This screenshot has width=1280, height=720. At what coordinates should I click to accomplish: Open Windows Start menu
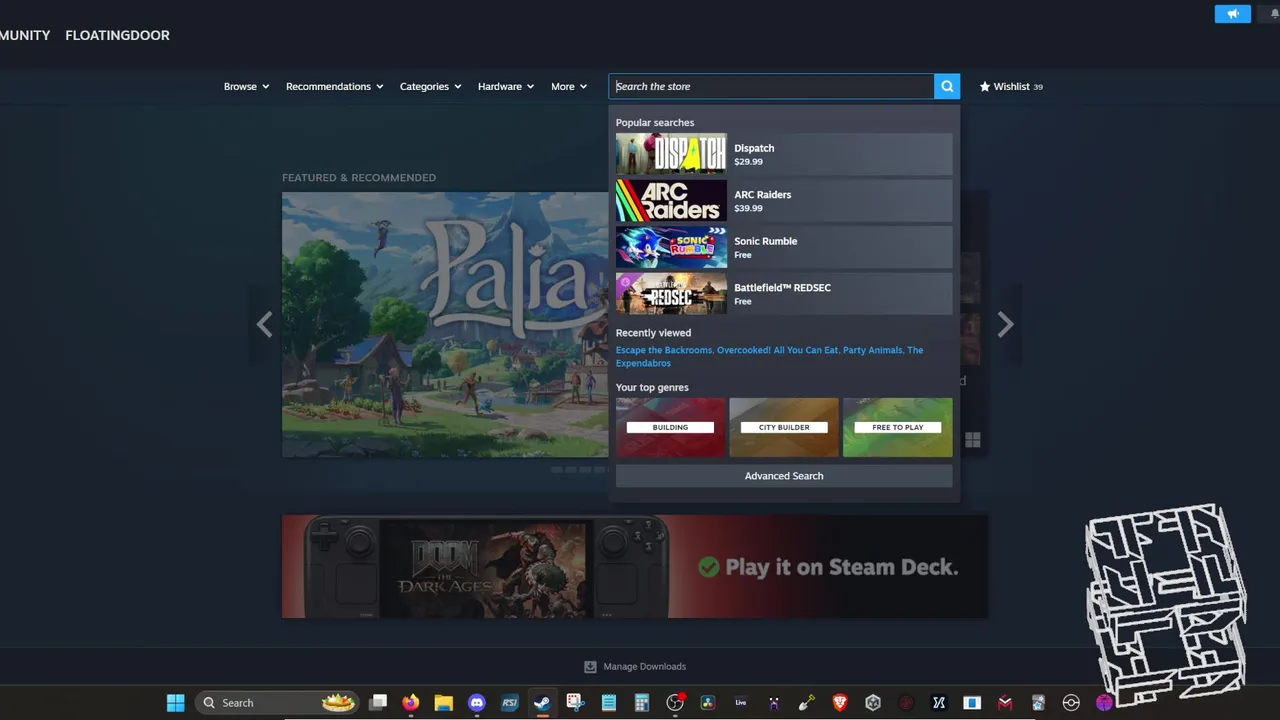pyautogui.click(x=175, y=703)
